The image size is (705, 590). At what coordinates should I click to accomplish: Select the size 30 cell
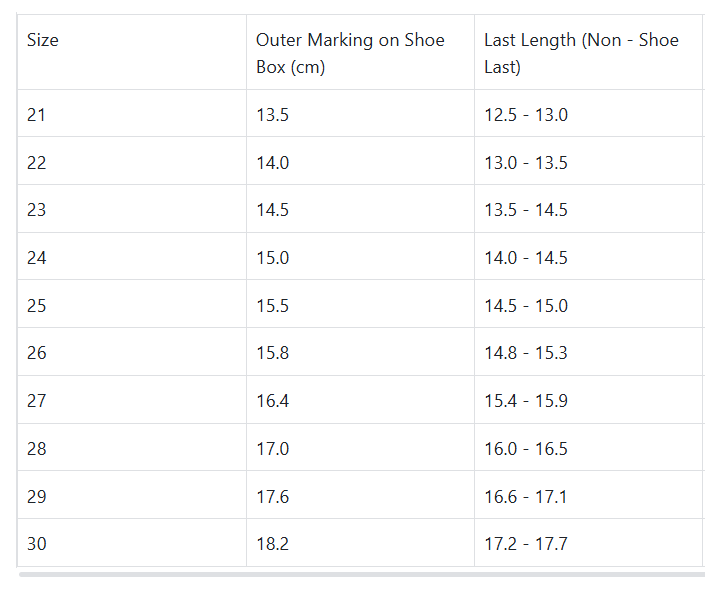point(37,544)
